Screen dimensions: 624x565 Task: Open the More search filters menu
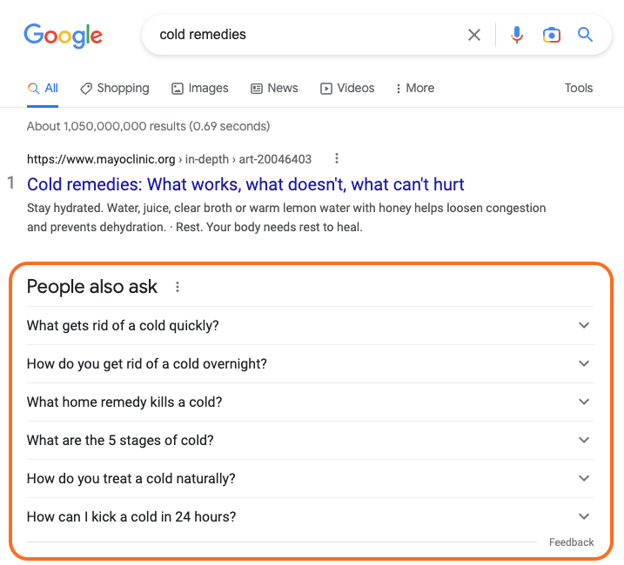[415, 88]
